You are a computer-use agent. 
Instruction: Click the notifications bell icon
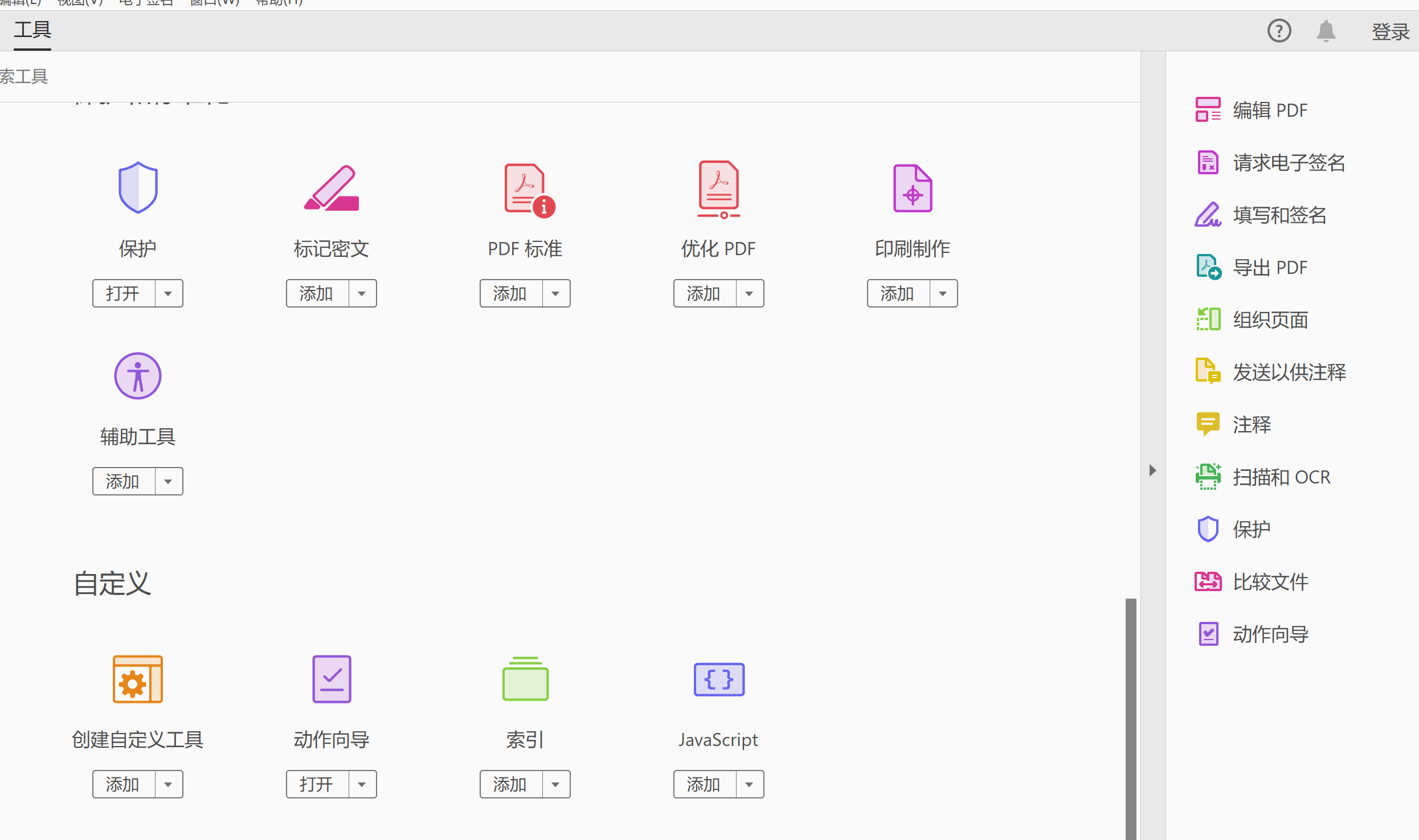pos(1326,31)
